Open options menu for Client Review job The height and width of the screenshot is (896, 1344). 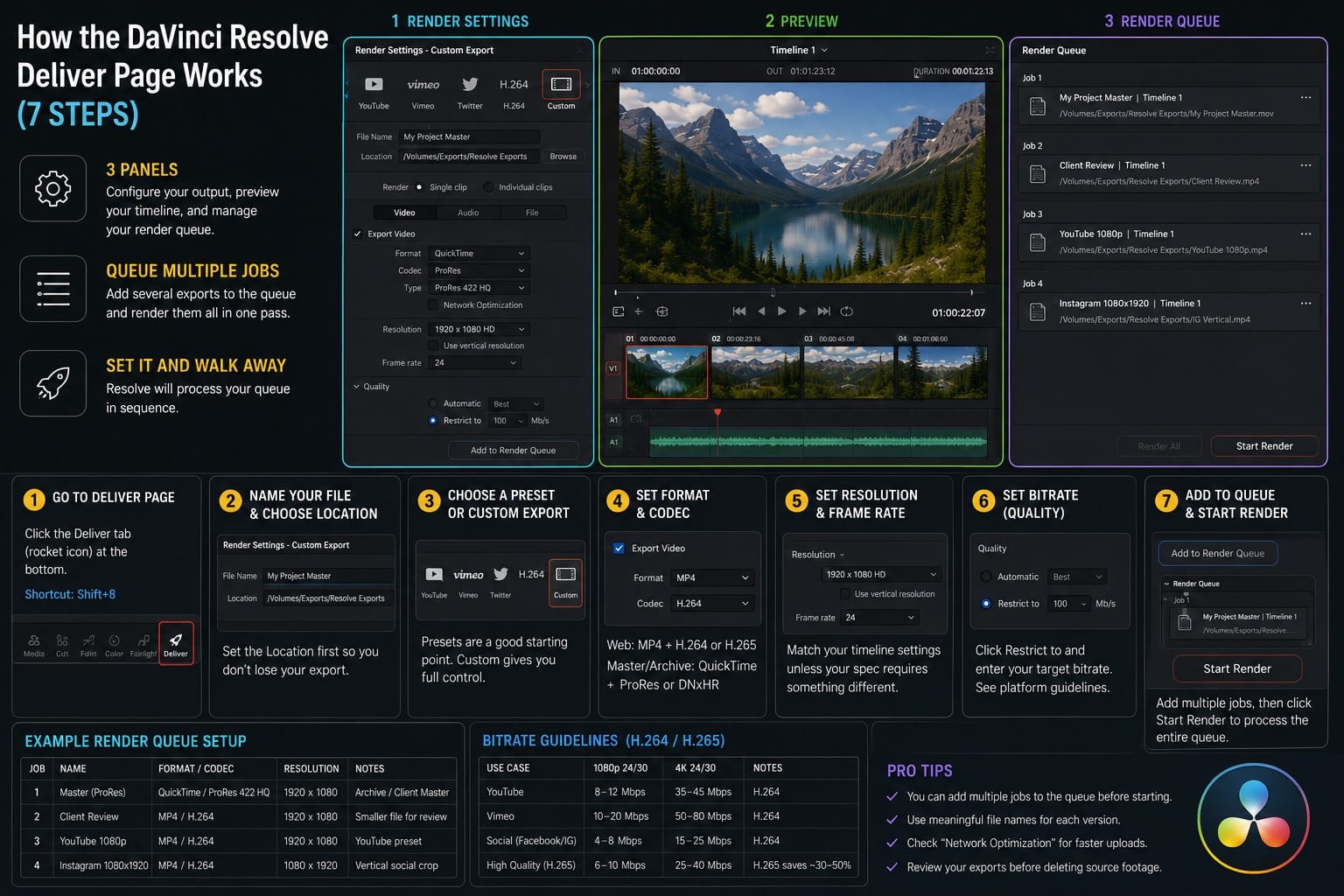tap(1305, 165)
